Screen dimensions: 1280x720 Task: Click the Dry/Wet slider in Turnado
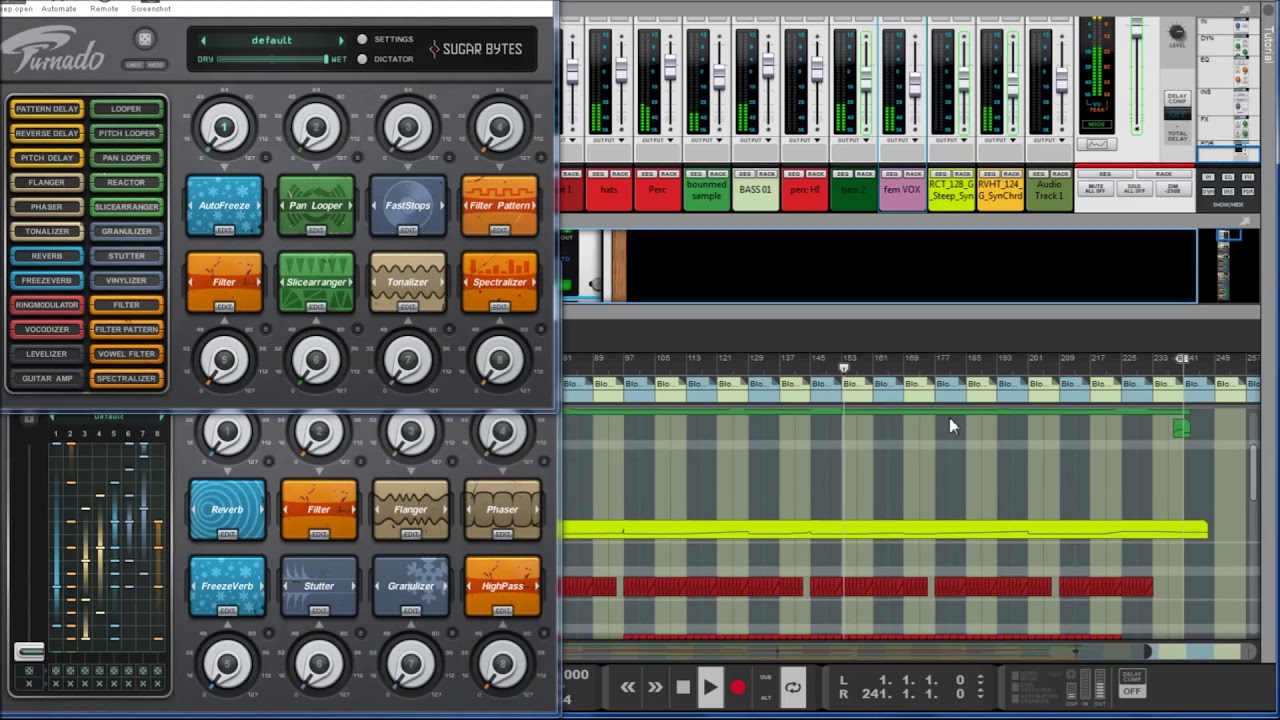click(x=272, y=59)
